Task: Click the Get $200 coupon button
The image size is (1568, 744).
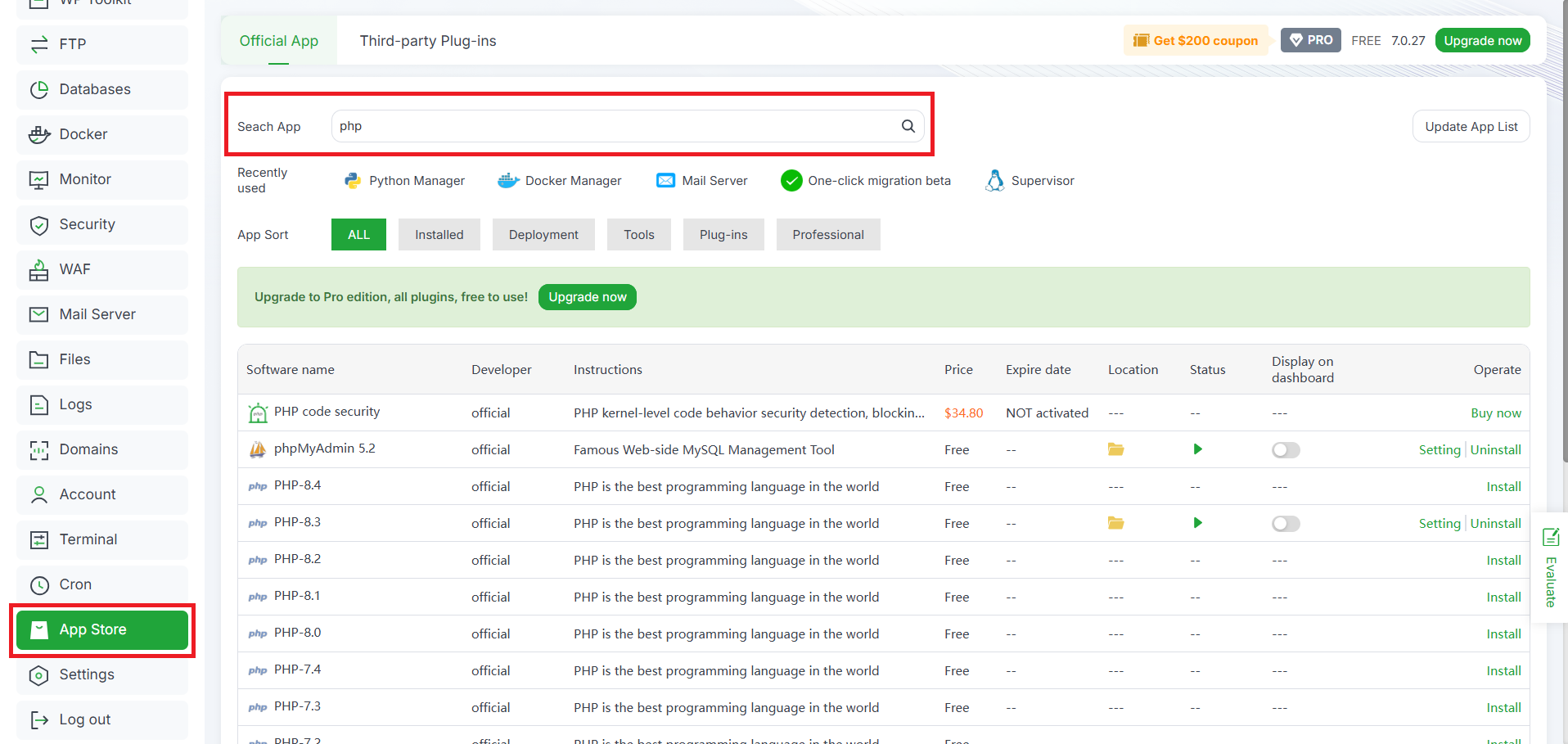Action: (1196, 41)
